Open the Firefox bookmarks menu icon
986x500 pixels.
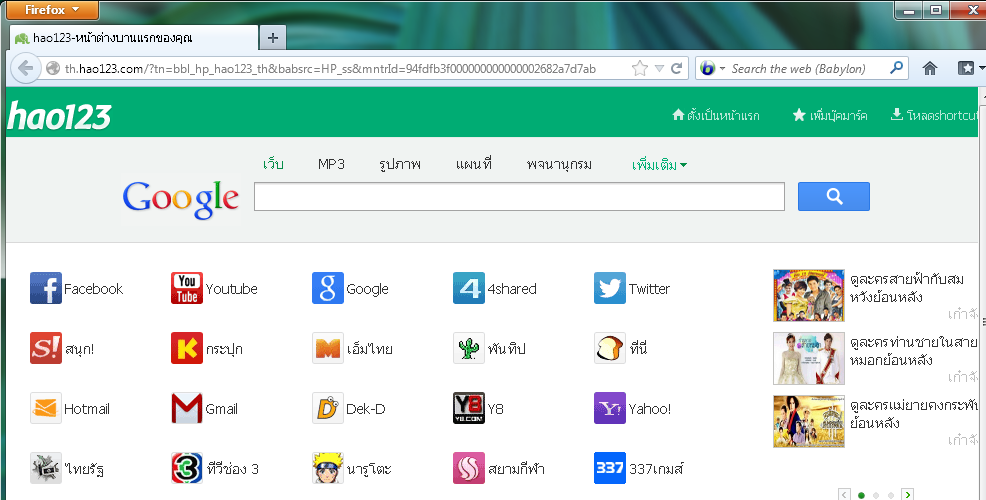[966, 69]
